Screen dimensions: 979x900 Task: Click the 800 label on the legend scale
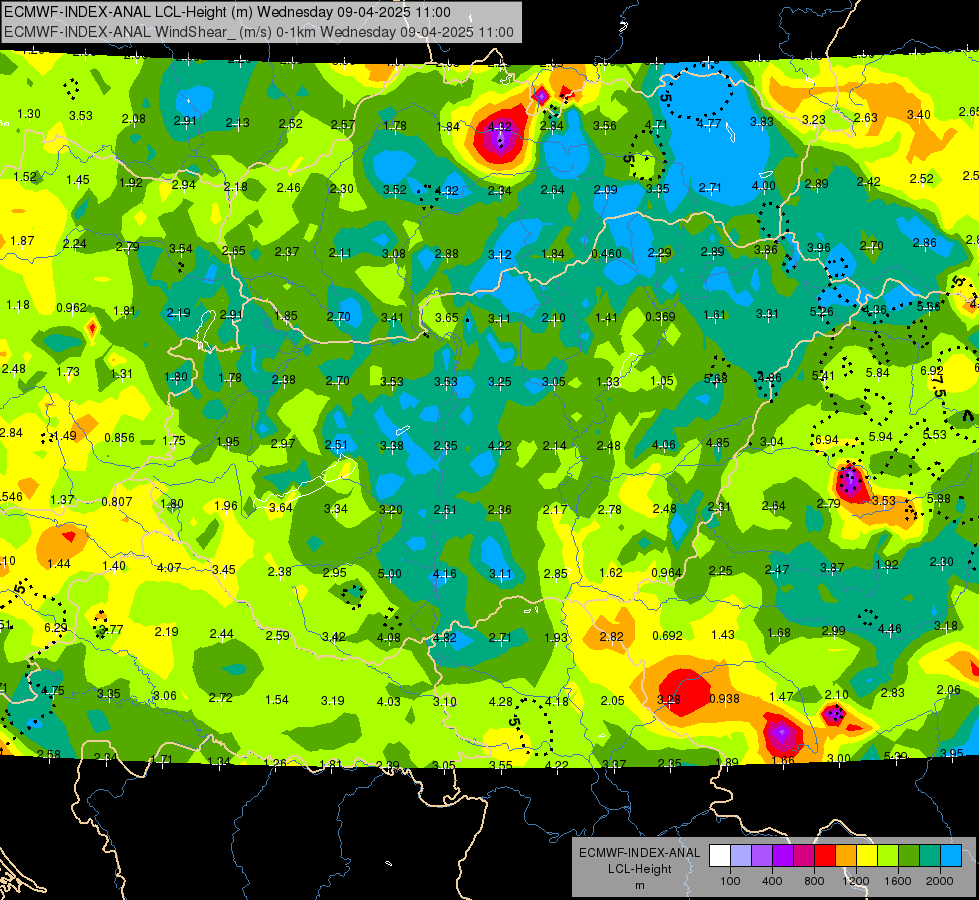(814, 881)
